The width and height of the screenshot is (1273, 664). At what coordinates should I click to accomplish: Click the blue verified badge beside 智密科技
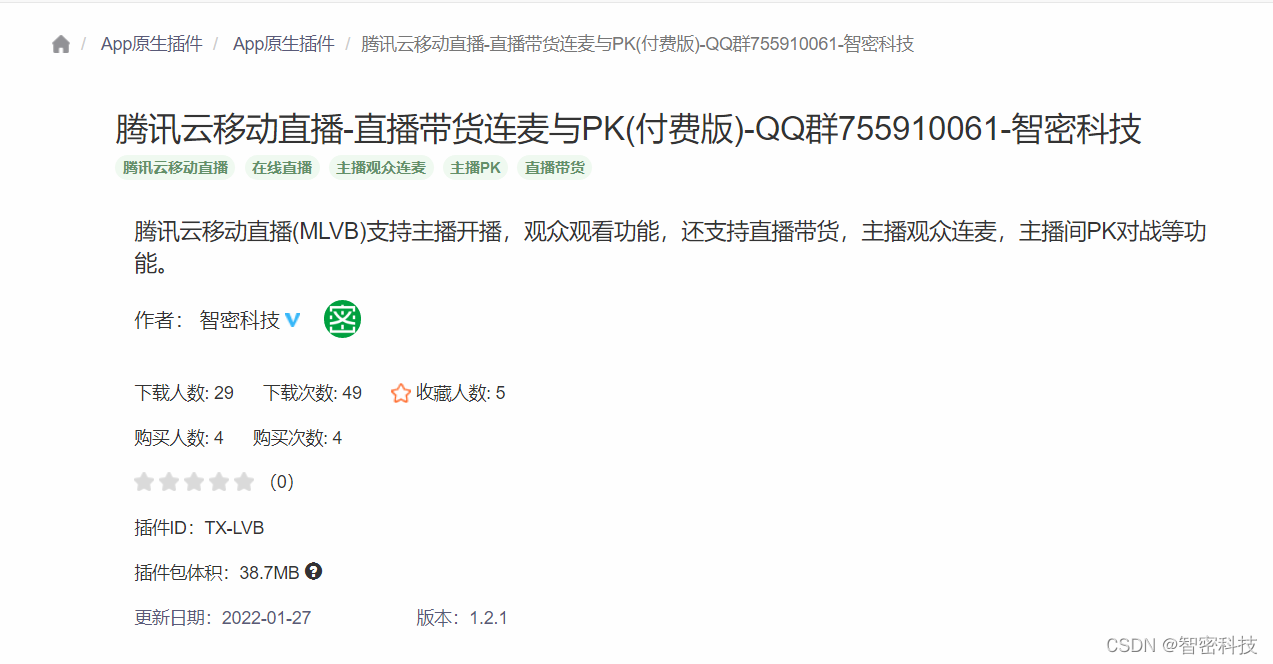[292, 320]
